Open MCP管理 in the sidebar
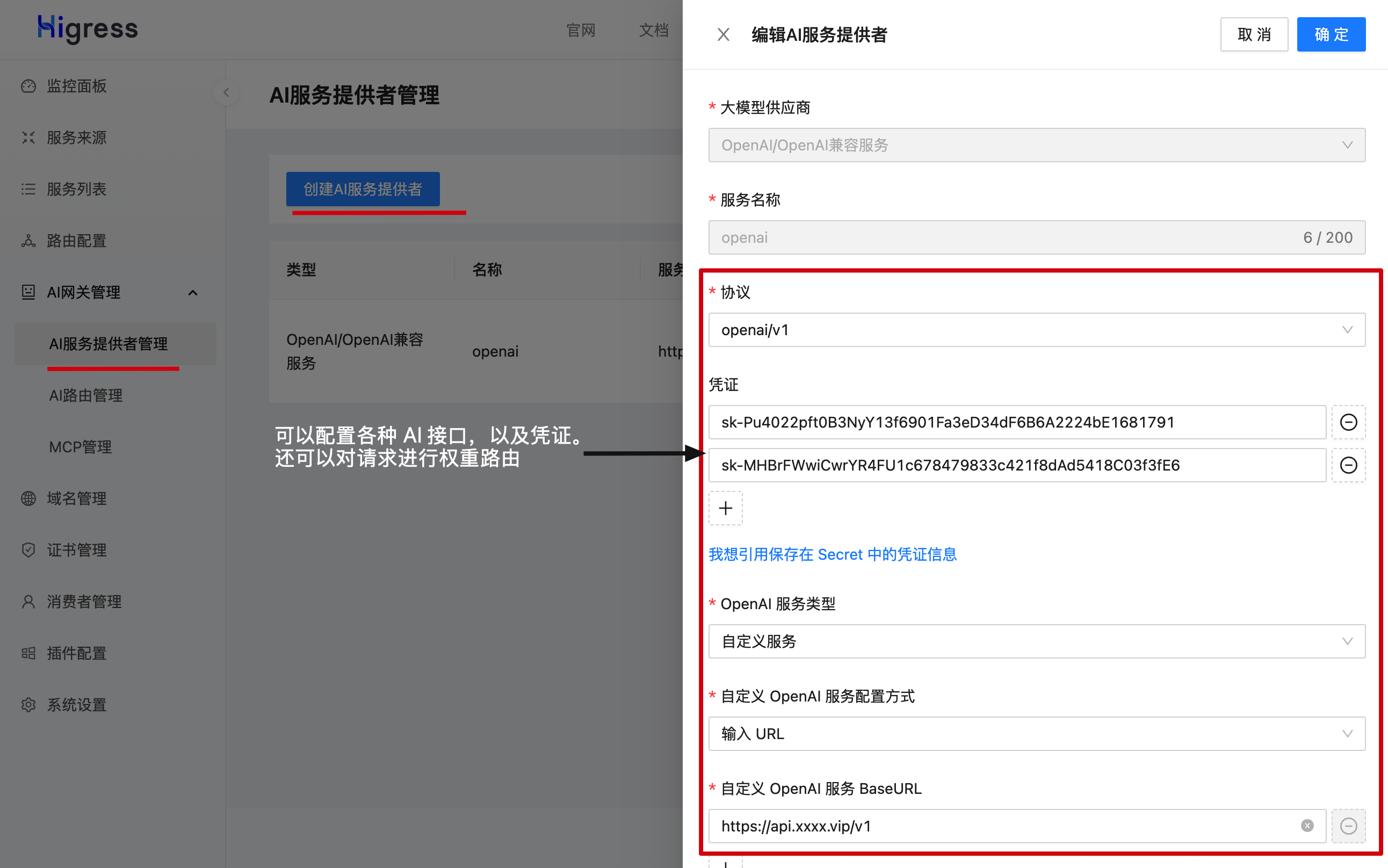Image resolution: width=1388 pixels, height=868 pixels. pos(81,447)
